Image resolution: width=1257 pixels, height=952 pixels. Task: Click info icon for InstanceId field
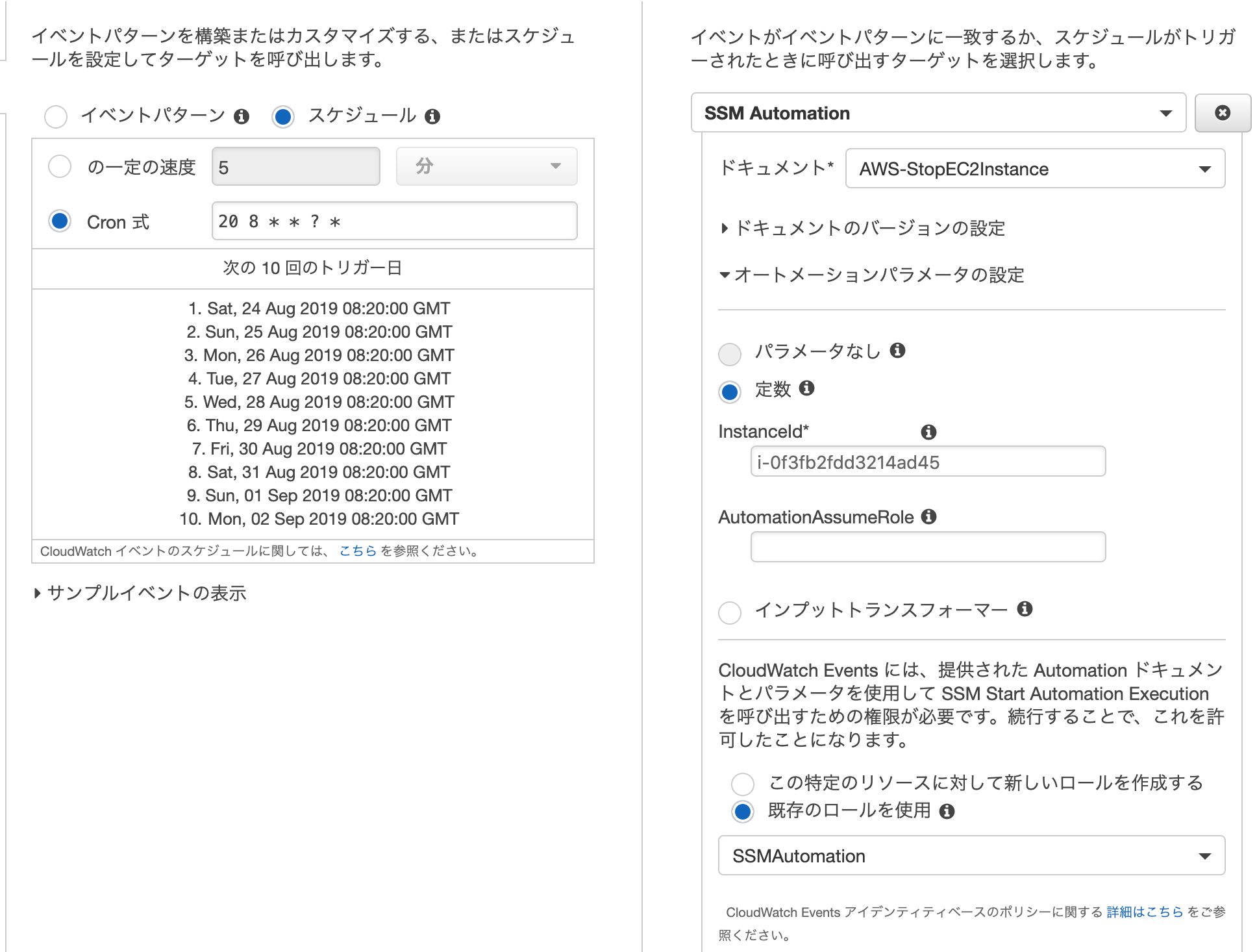(928, 432)
